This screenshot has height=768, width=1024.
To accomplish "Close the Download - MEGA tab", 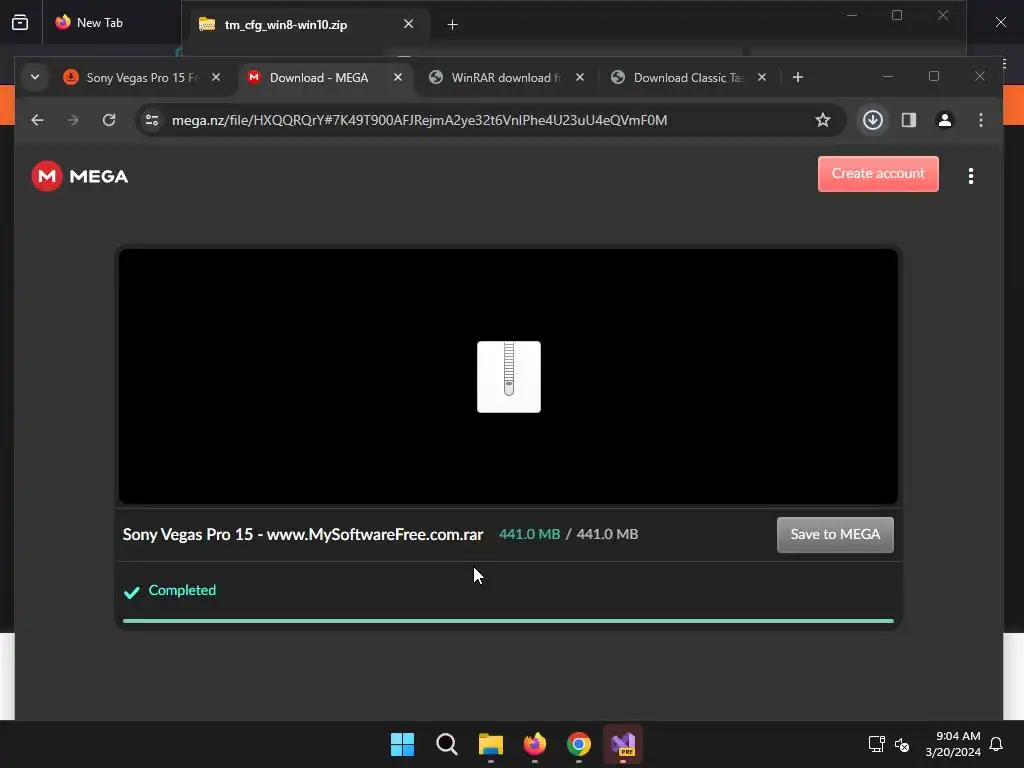I will pos(398,77).
